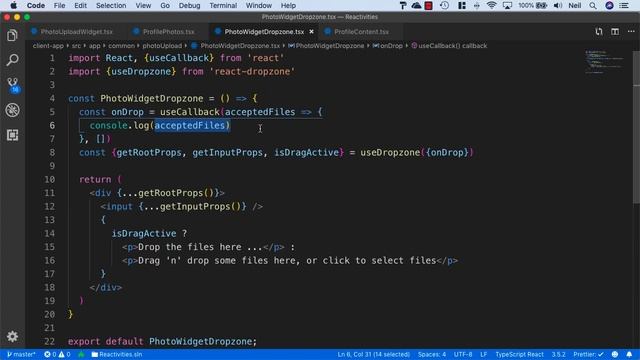Image resolution: width=640 pixels, height=360 pixels.
Task: Close the PhotoWidgetDropzone.tsx tab
Action: [311, 31]
